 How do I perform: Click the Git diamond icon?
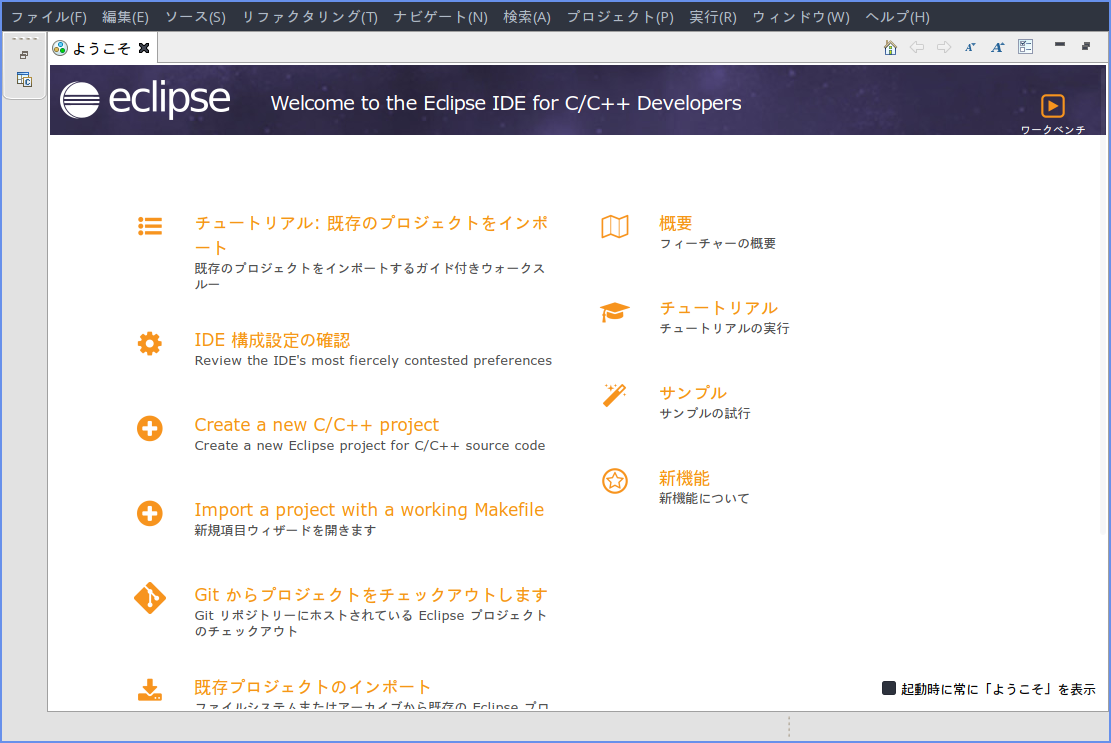click(150, 599)
